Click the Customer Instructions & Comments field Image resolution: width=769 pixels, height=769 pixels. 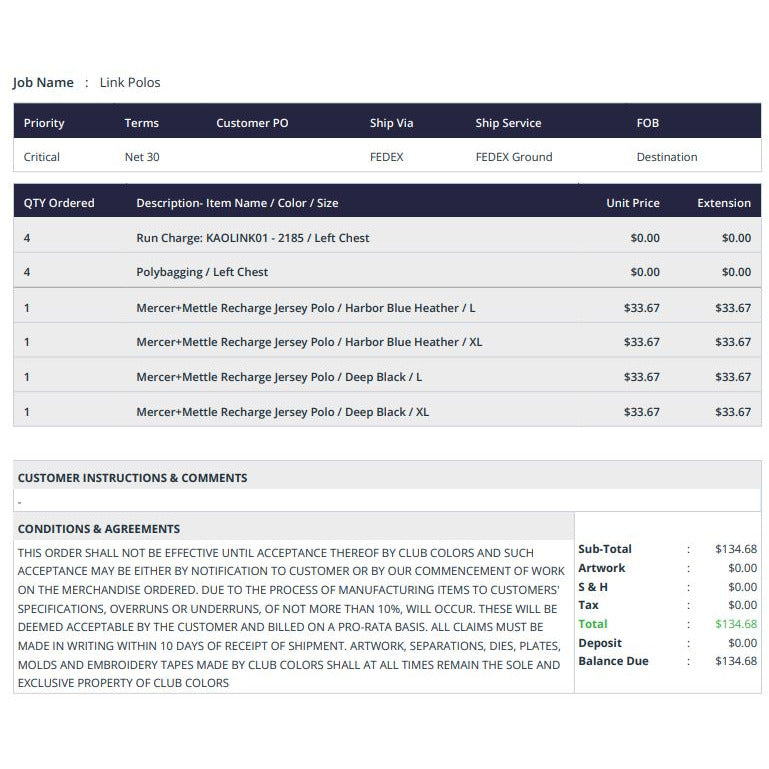[387, 501]
